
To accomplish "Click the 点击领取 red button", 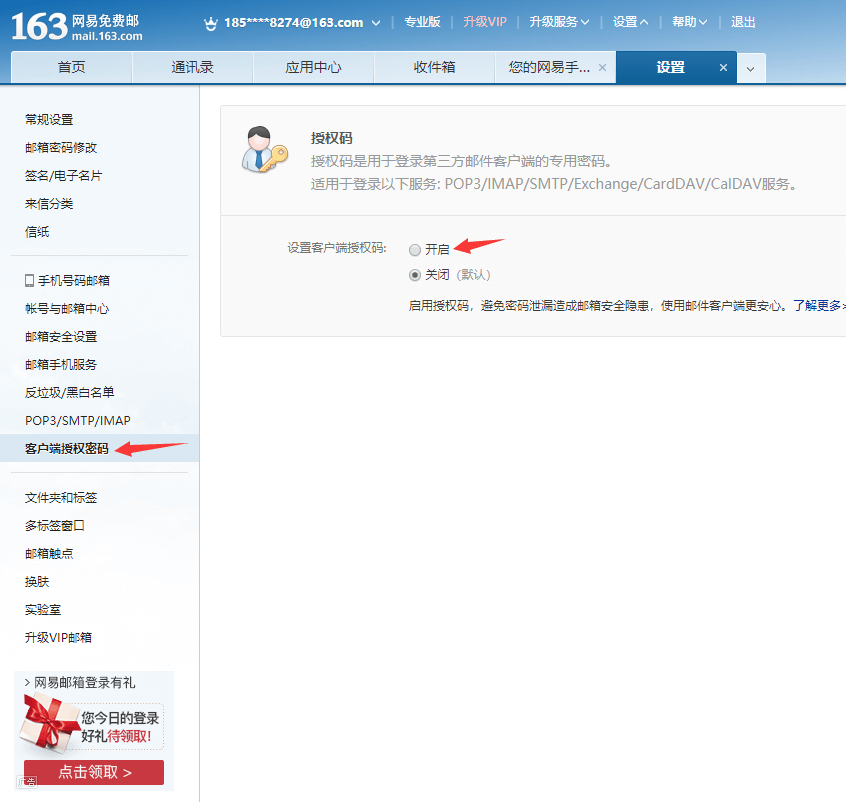I will click(94, 772).
